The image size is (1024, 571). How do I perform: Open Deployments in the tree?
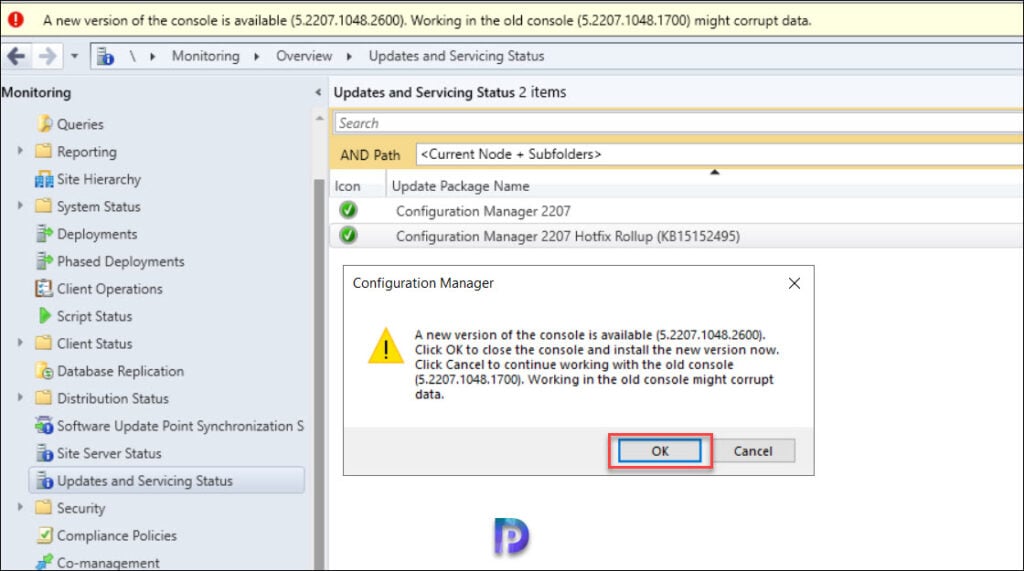(x=97, y=234)
